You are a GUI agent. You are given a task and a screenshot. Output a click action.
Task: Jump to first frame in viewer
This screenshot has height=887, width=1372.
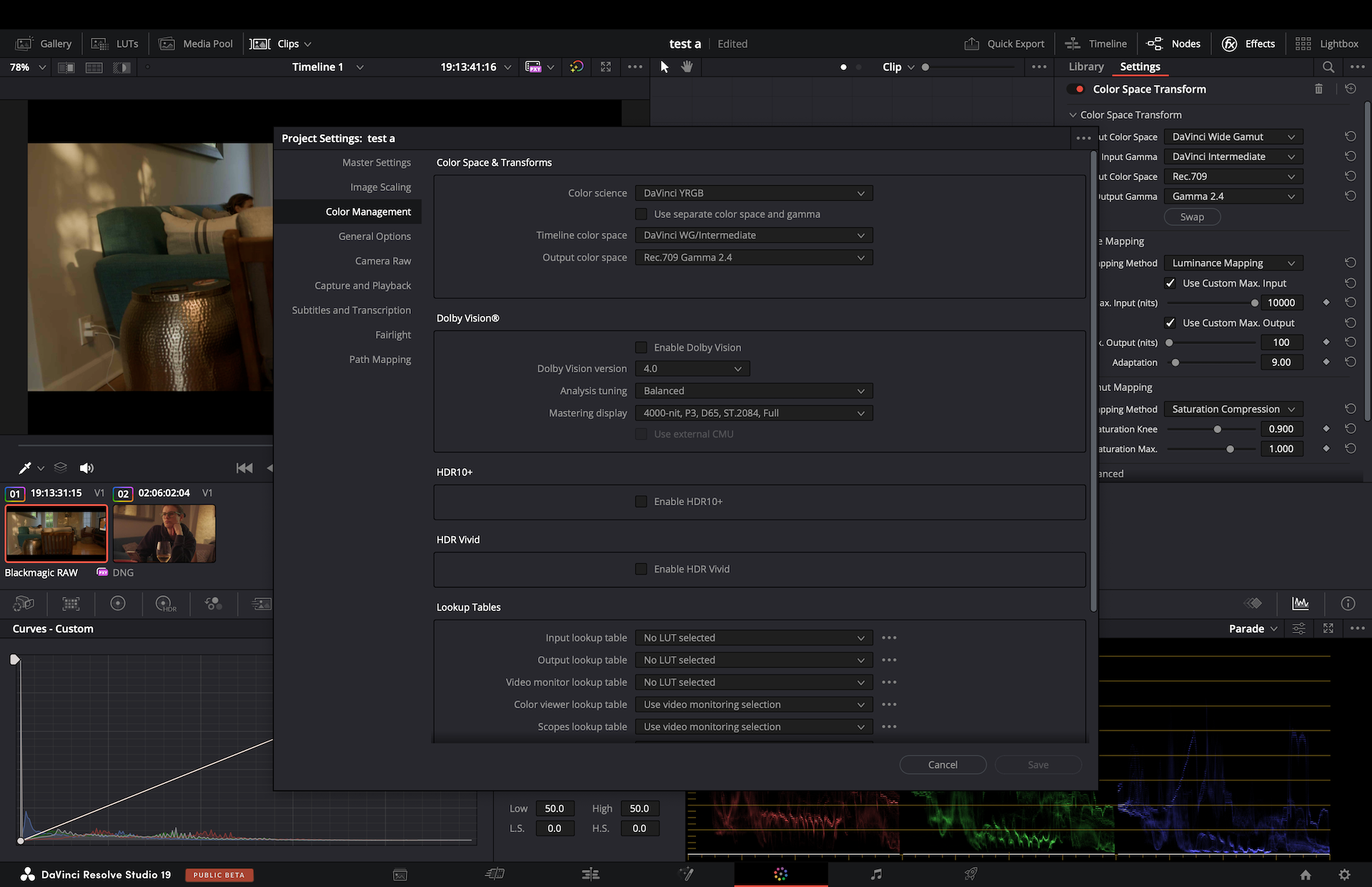point(244,468)
